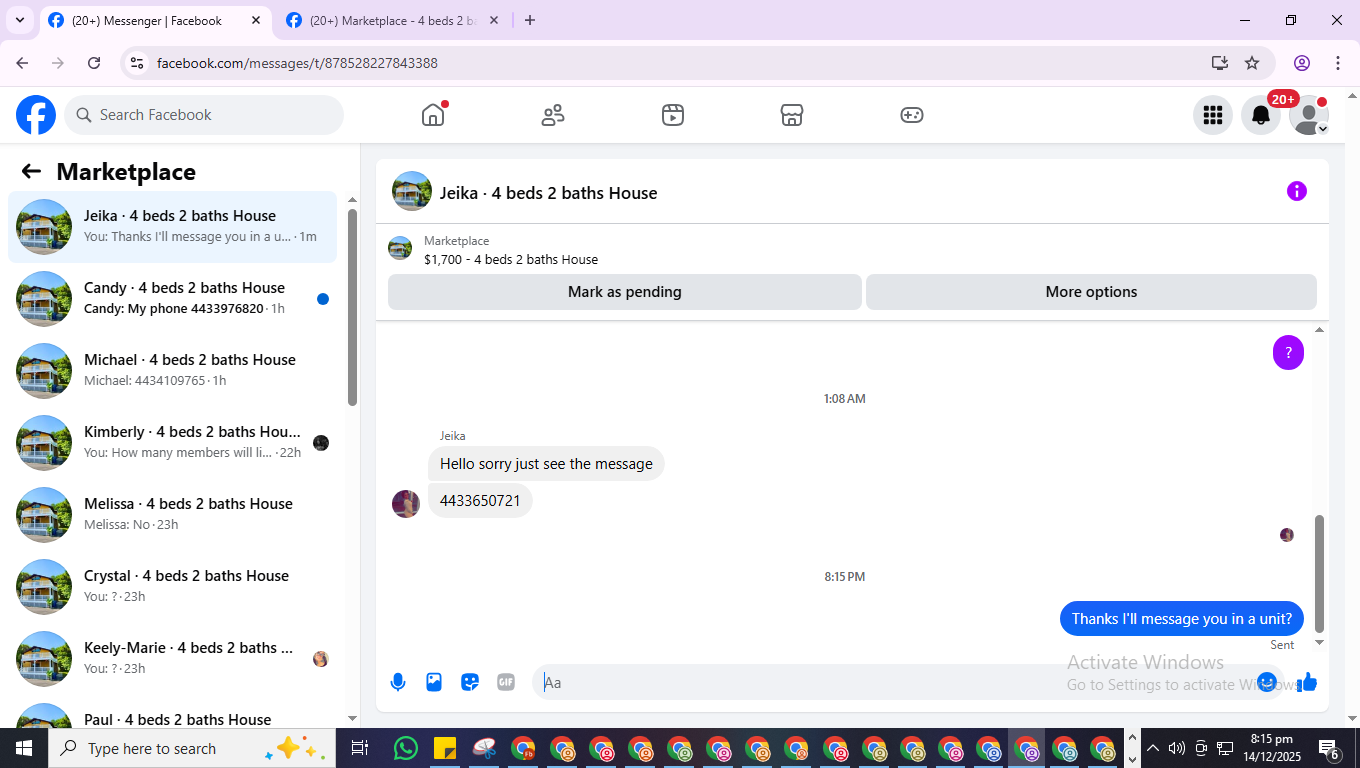This screenshot has width=1360, height=768.
Task: Bookmark this page with the star icon
Action: [1252, 63]
